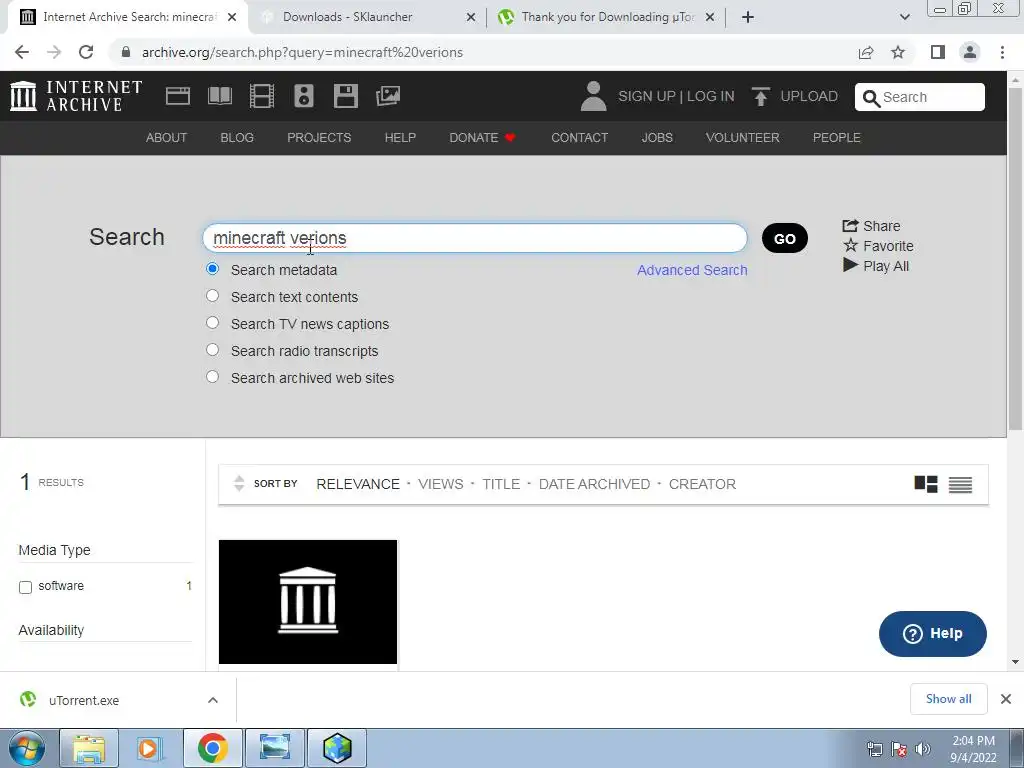Reload the current page

point(86,52)
